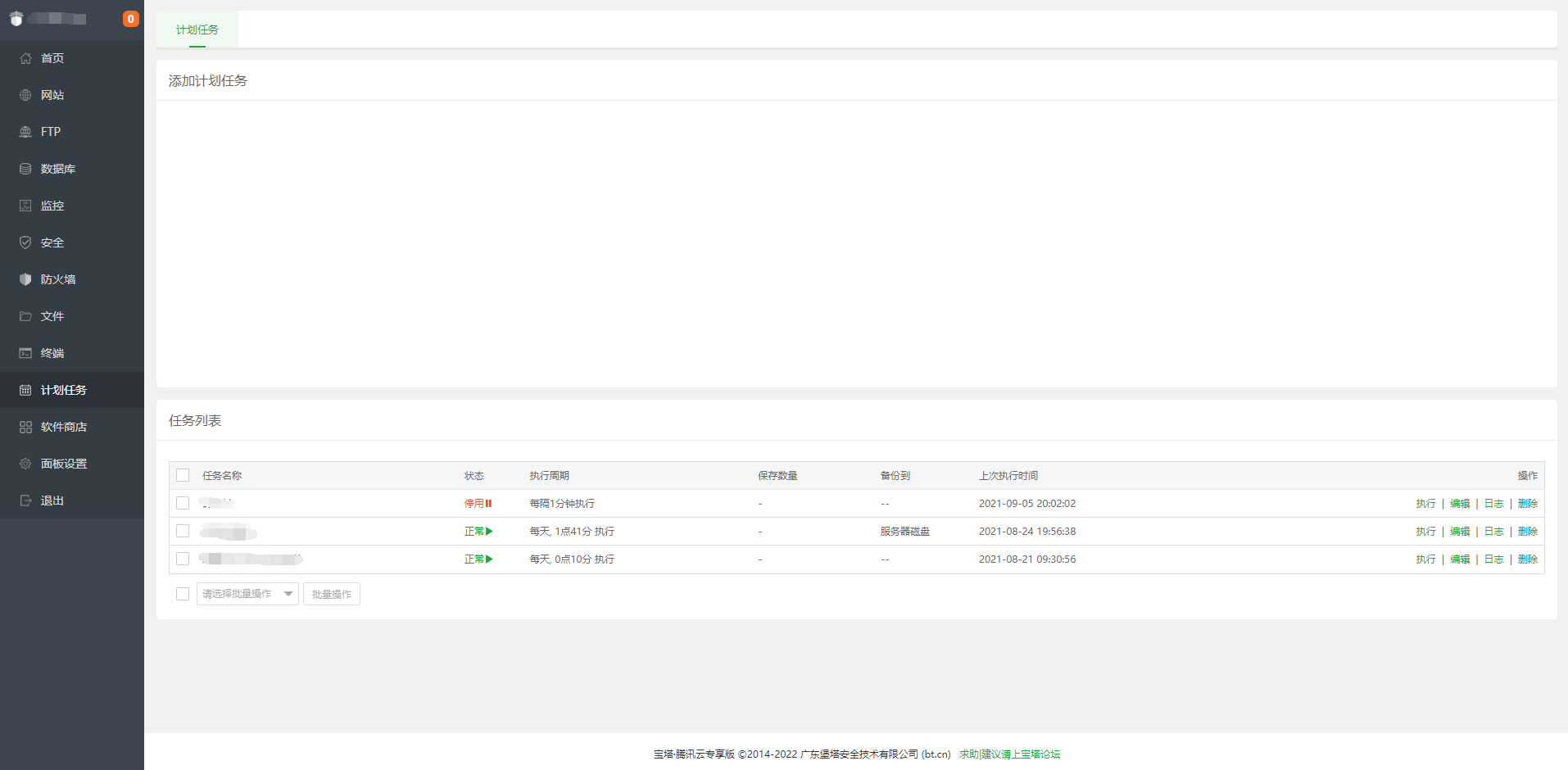Toggle the 停用 pause status of first task
The image size is (1568, 770).
point(478,504)
